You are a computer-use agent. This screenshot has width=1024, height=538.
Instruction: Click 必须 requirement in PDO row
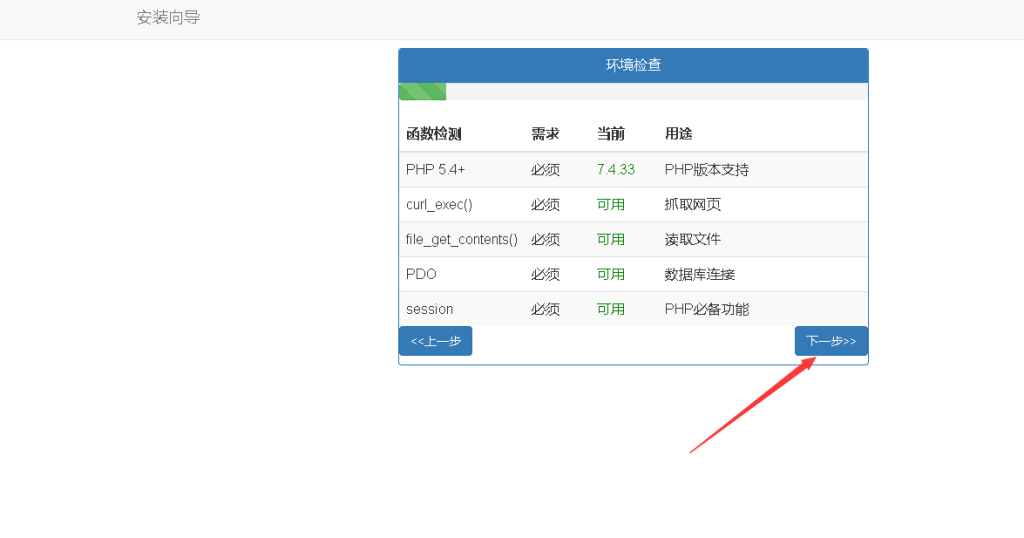pyautogui.click(x=545, y=274)
